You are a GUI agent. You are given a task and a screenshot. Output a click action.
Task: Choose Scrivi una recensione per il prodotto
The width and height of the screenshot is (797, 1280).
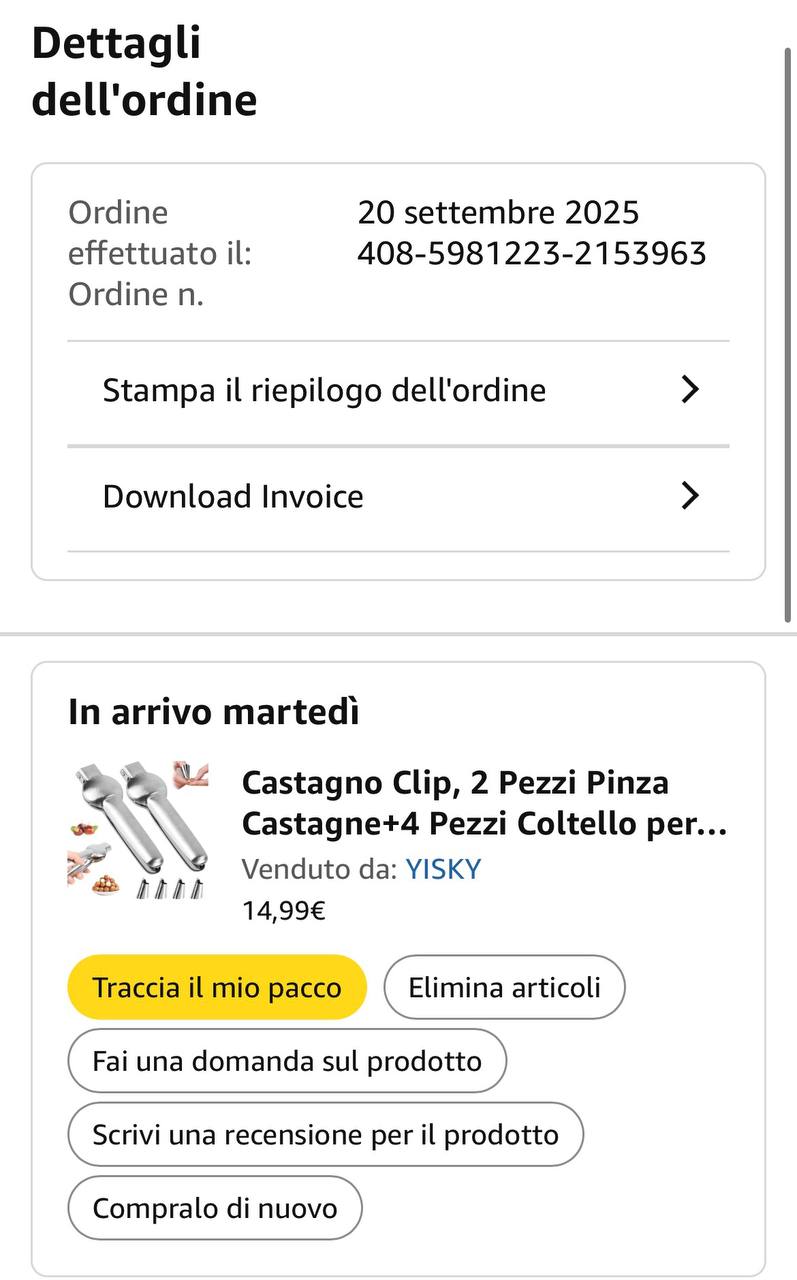point(325,1135)
